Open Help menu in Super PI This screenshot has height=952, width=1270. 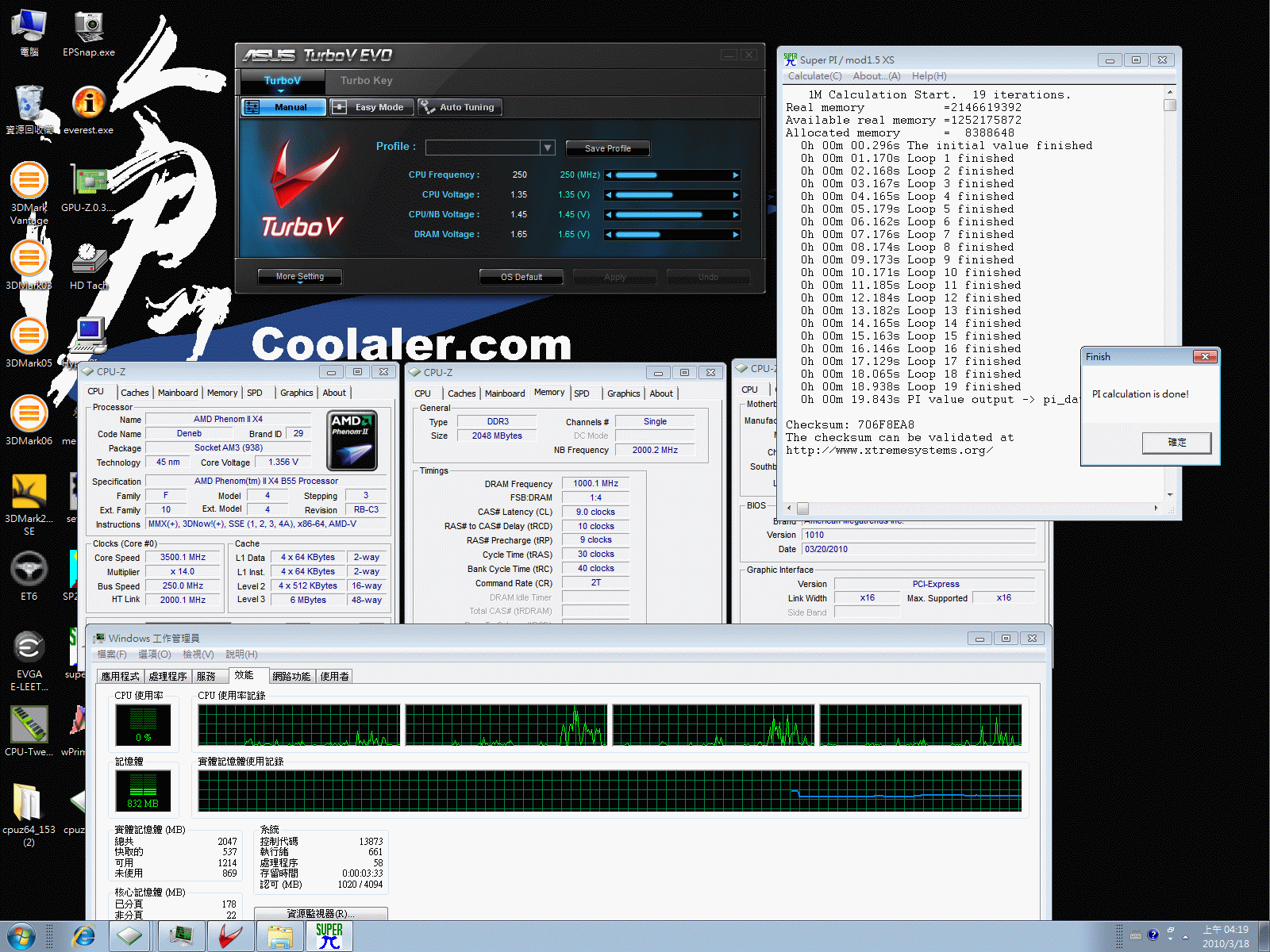point(929,76)
